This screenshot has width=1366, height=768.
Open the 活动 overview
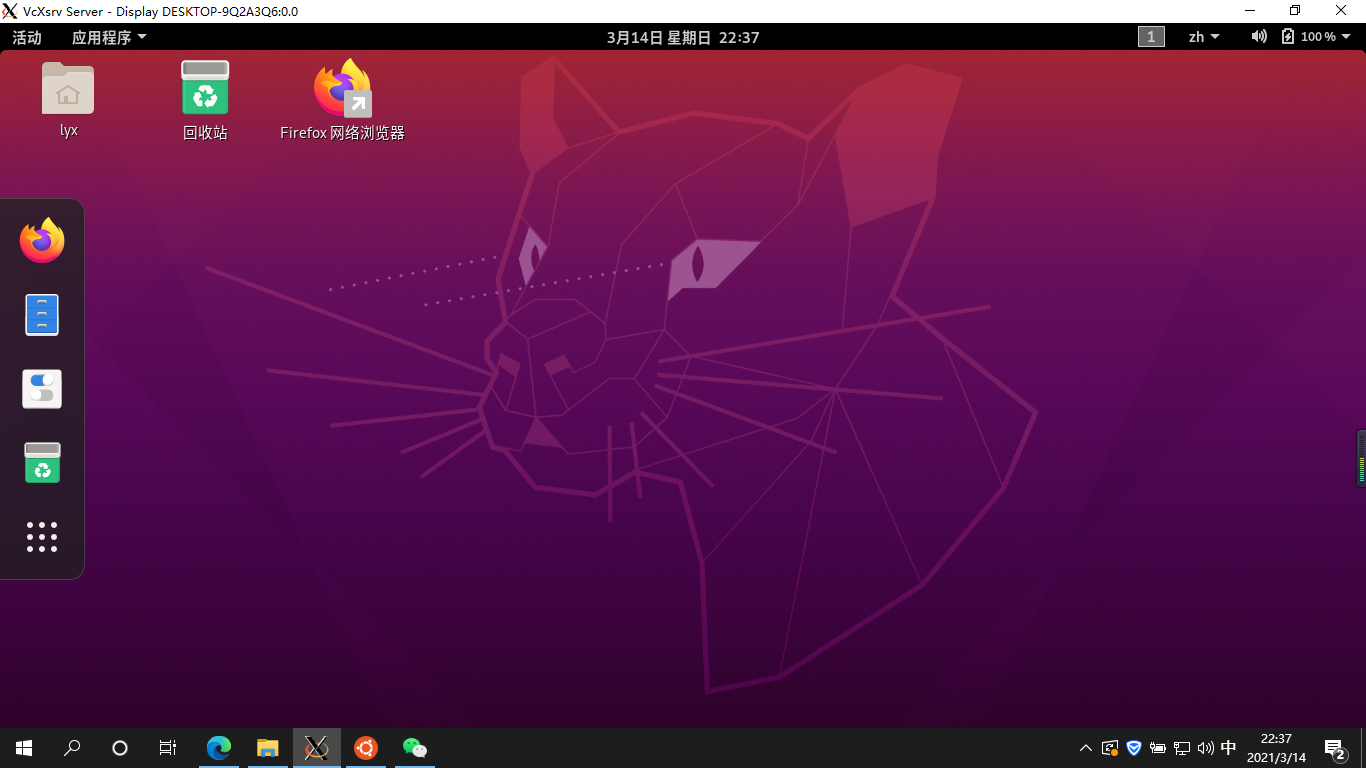25,36
